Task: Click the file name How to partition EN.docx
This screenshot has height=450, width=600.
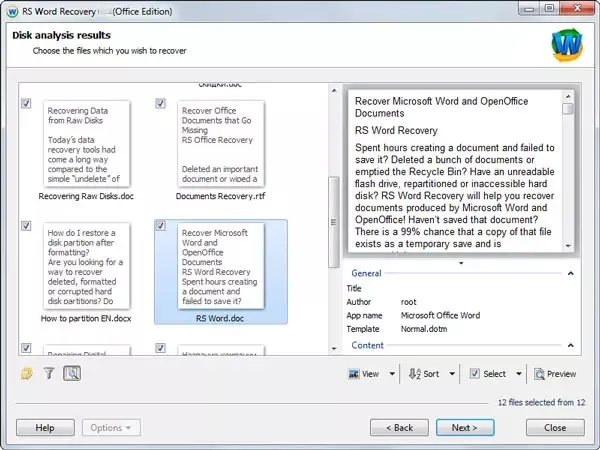Action: coord(86,318)
